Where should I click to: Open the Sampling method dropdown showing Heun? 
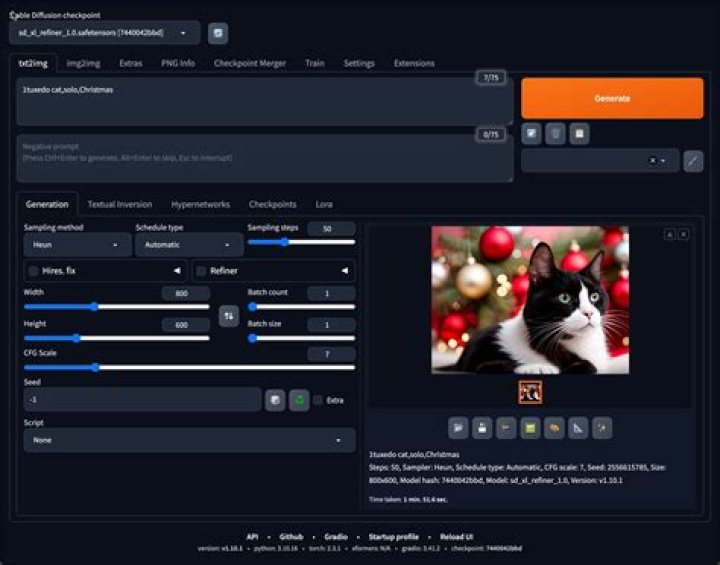pos(77,245)
